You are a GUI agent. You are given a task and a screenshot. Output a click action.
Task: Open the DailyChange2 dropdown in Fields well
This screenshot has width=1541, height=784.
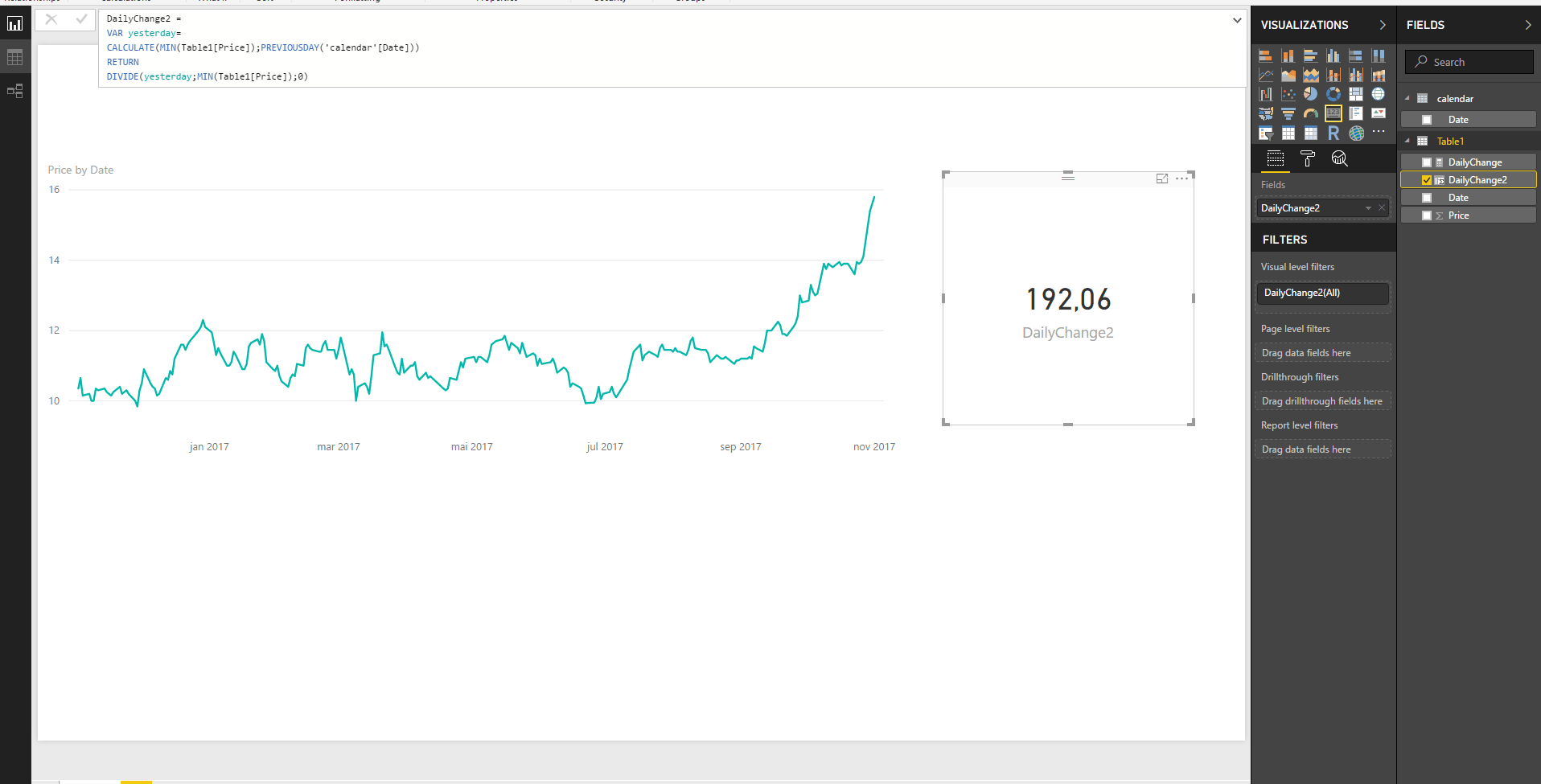tap(1367, 207)
